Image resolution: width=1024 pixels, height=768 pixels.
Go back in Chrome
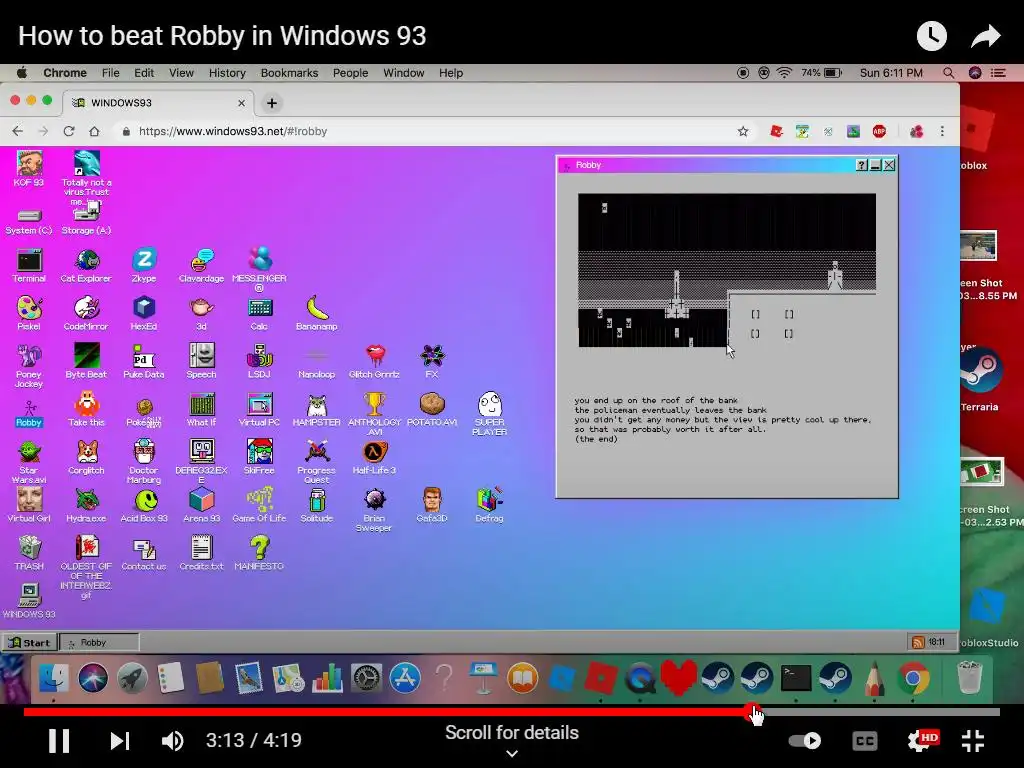pos(18,131)
